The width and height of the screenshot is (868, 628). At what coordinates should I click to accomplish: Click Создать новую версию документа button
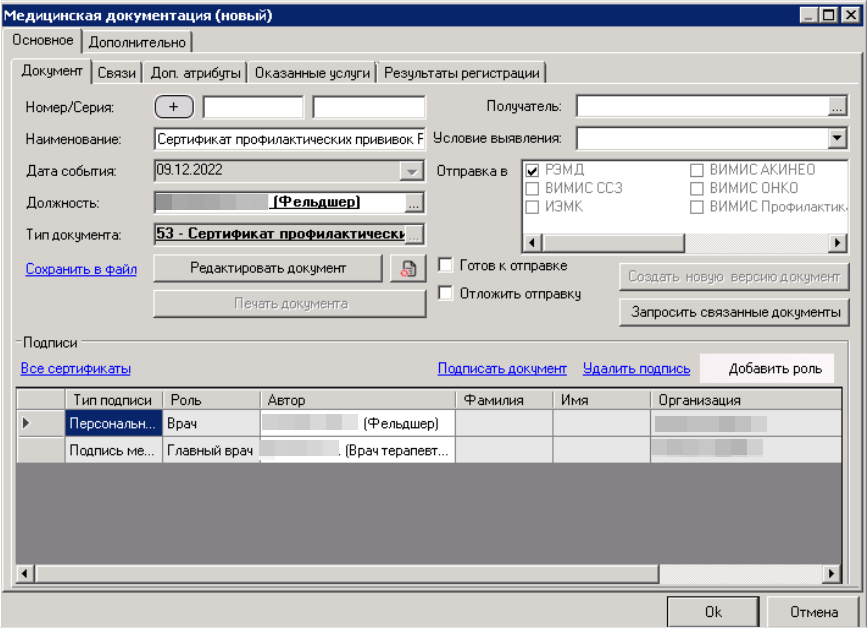(735, 277)
